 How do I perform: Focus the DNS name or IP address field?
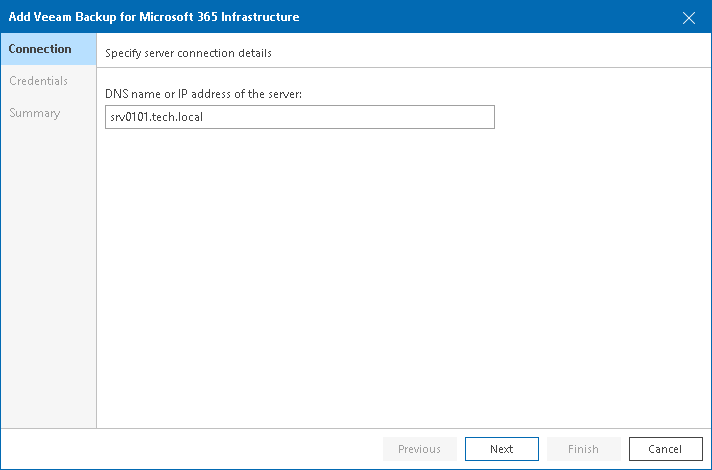click(300, 117)
